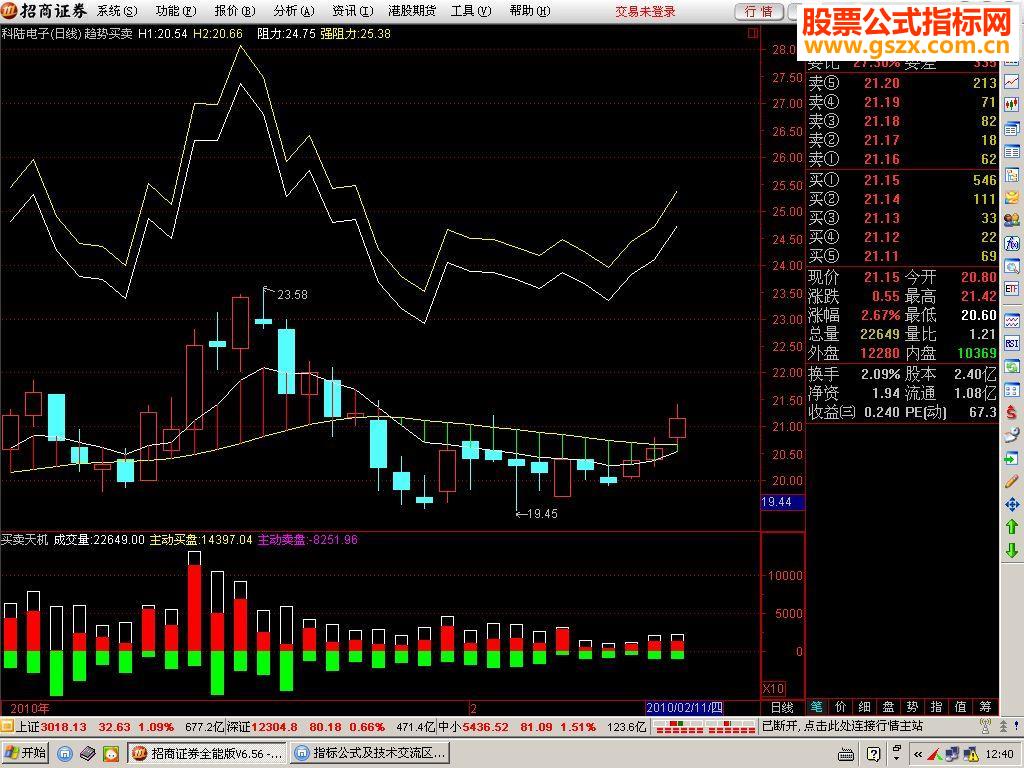1024x768 pixels.
Task: Click the multi-window grid icon in sidebar
Action: pyautogui.click(x=1012, y=390)
